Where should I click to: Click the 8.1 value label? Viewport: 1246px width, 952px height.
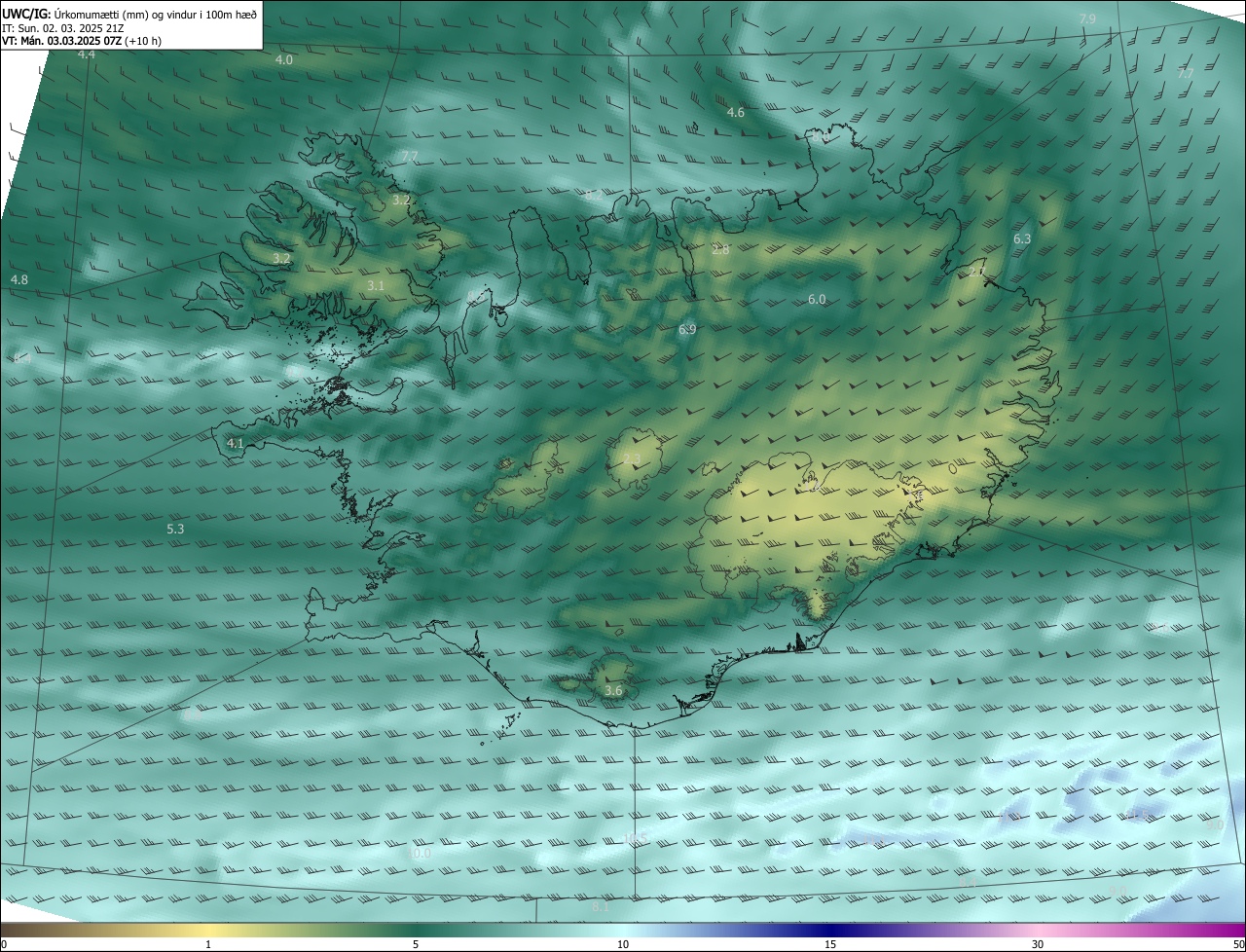(x=601, y=907)
